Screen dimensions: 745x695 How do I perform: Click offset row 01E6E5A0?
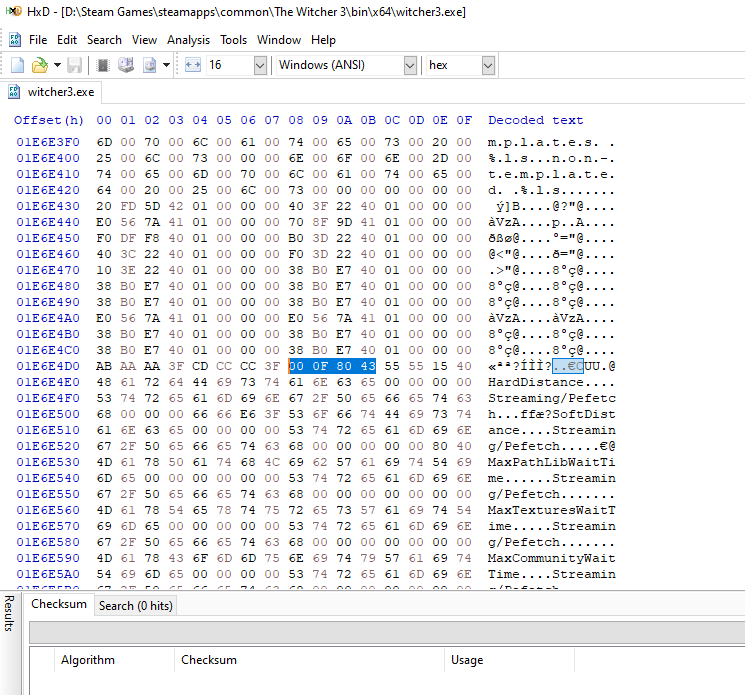tap(48, 574)
